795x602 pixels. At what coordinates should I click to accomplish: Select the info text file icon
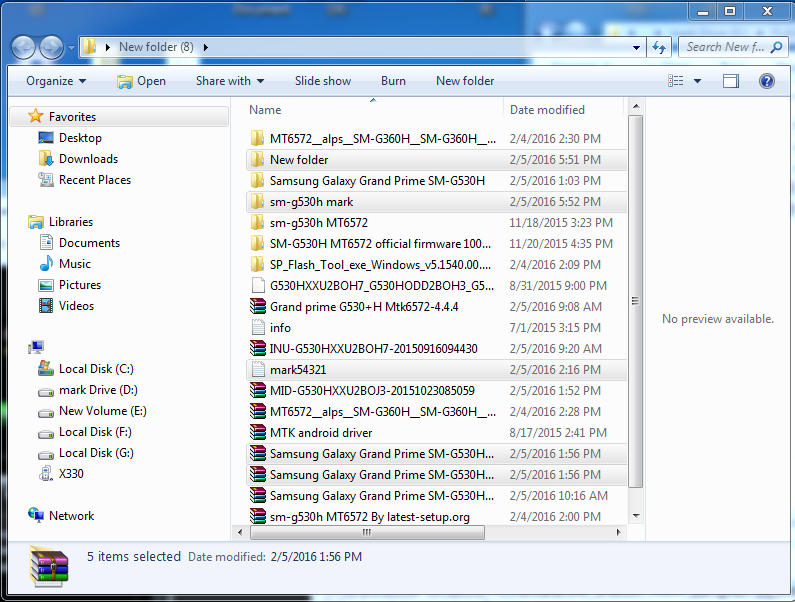[x=257, y=328]
